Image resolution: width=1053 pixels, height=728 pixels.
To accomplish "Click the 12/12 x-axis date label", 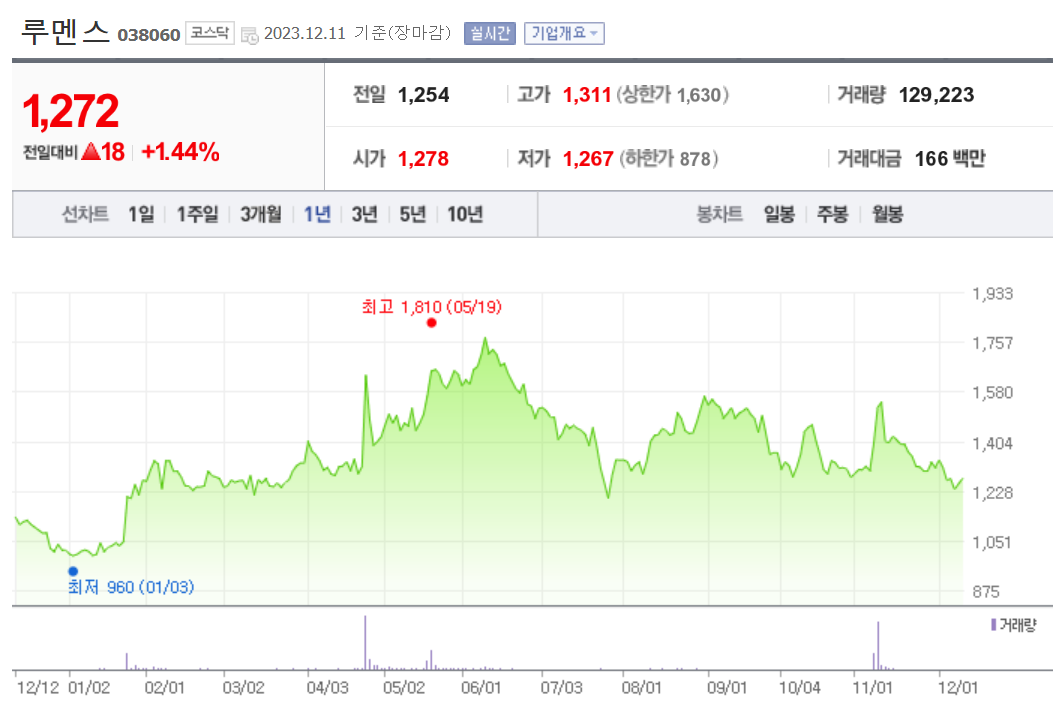I will (x=38, y=688).
